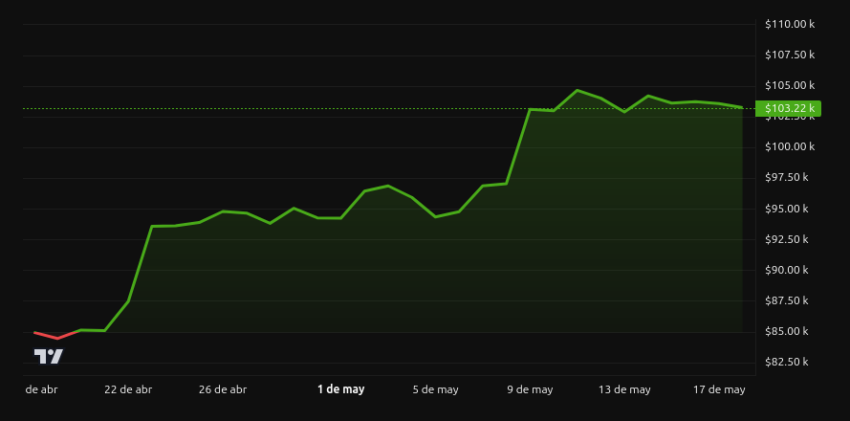Click the $110.00 k price axis label
This screenshot has width=850, height=421.
[x=790, y=24]
